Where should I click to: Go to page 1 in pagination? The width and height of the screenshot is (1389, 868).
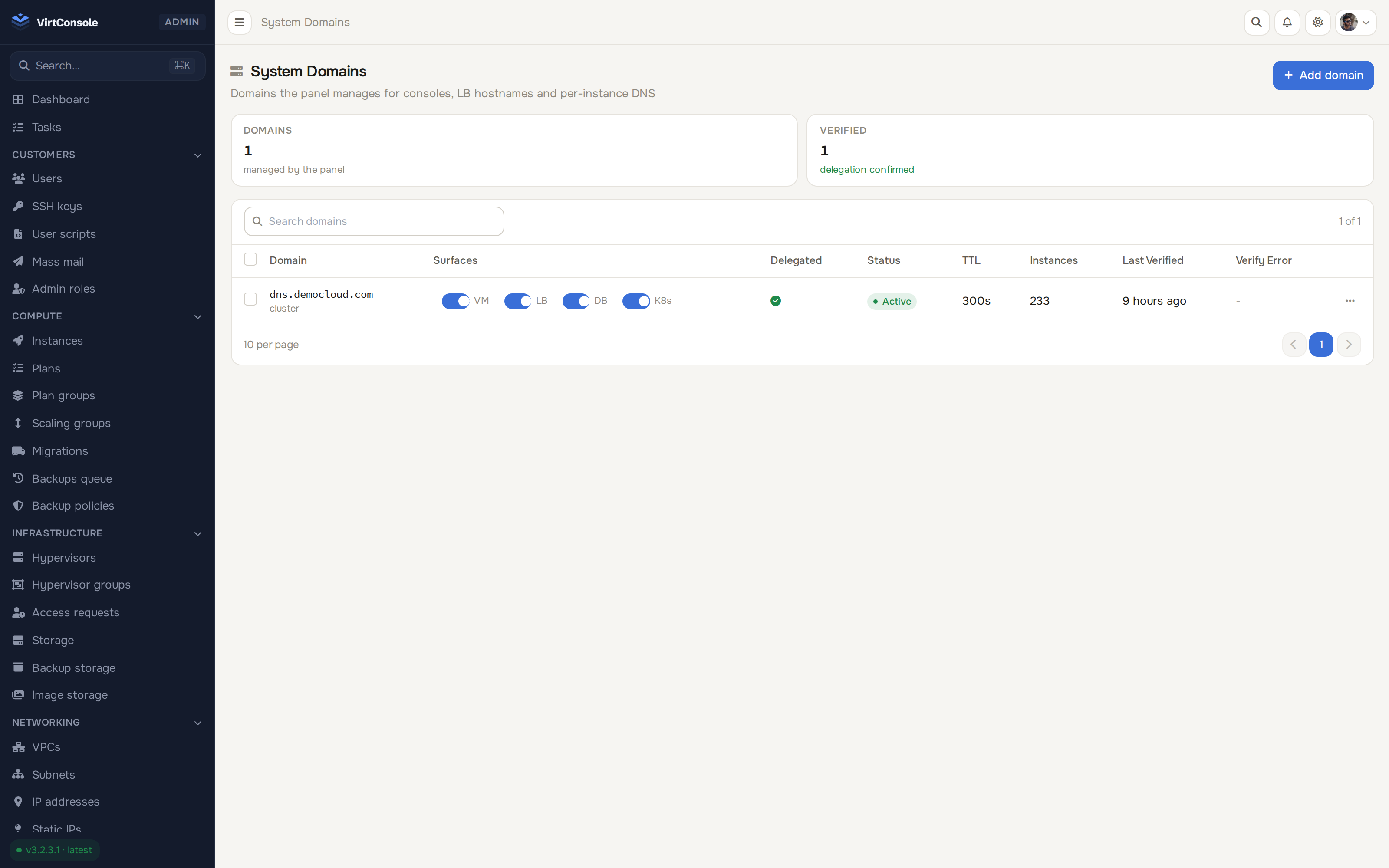[x=1321, y=345]
